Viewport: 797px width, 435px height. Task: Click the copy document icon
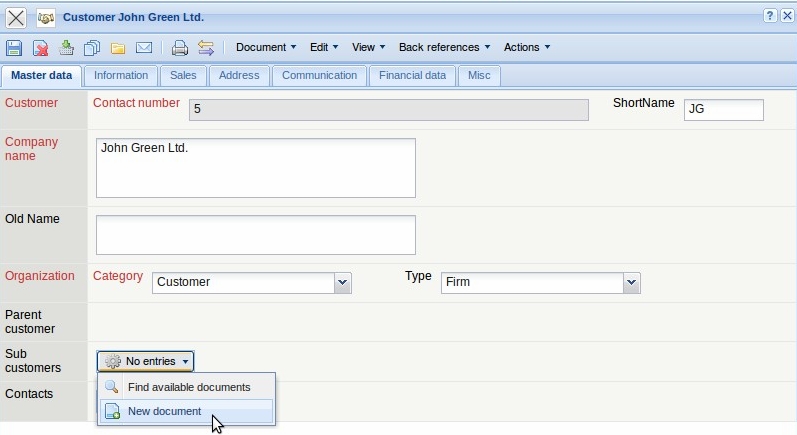coord(92,47)
